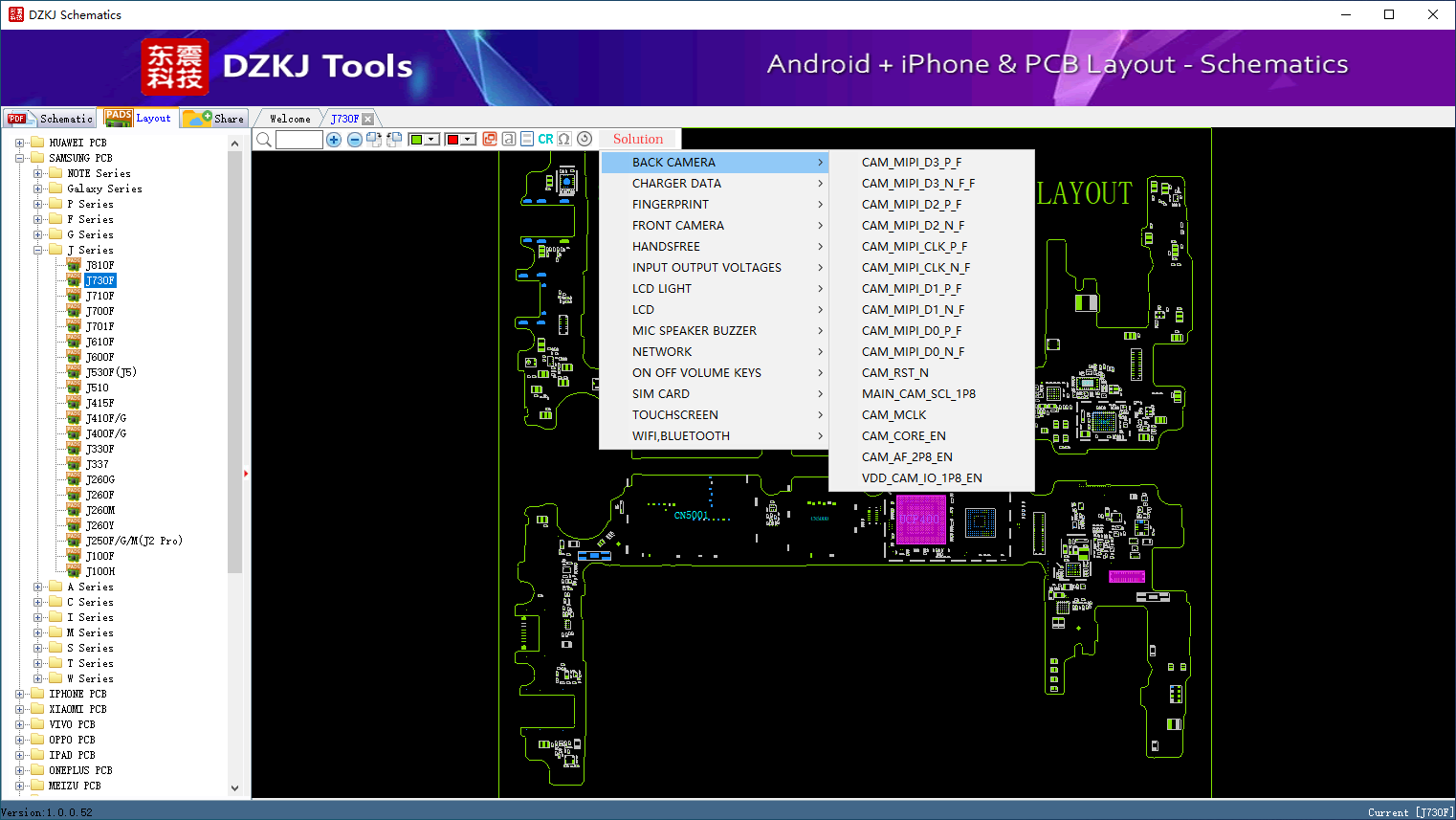Click the PADS icon beside J330F

(x=74, y=449)
